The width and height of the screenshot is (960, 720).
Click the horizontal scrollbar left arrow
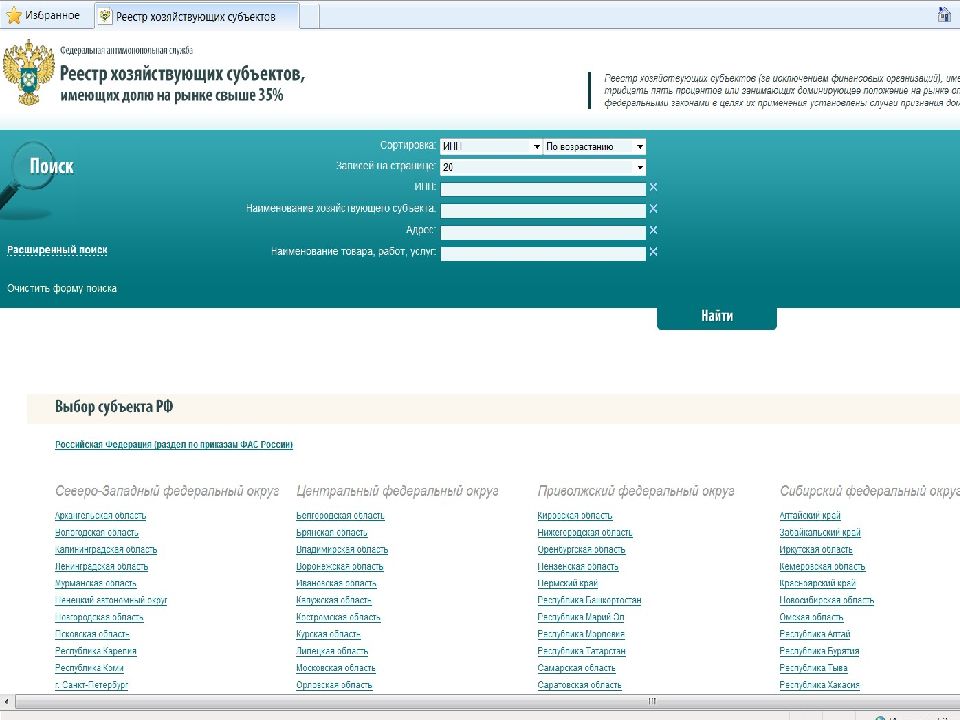6,701
